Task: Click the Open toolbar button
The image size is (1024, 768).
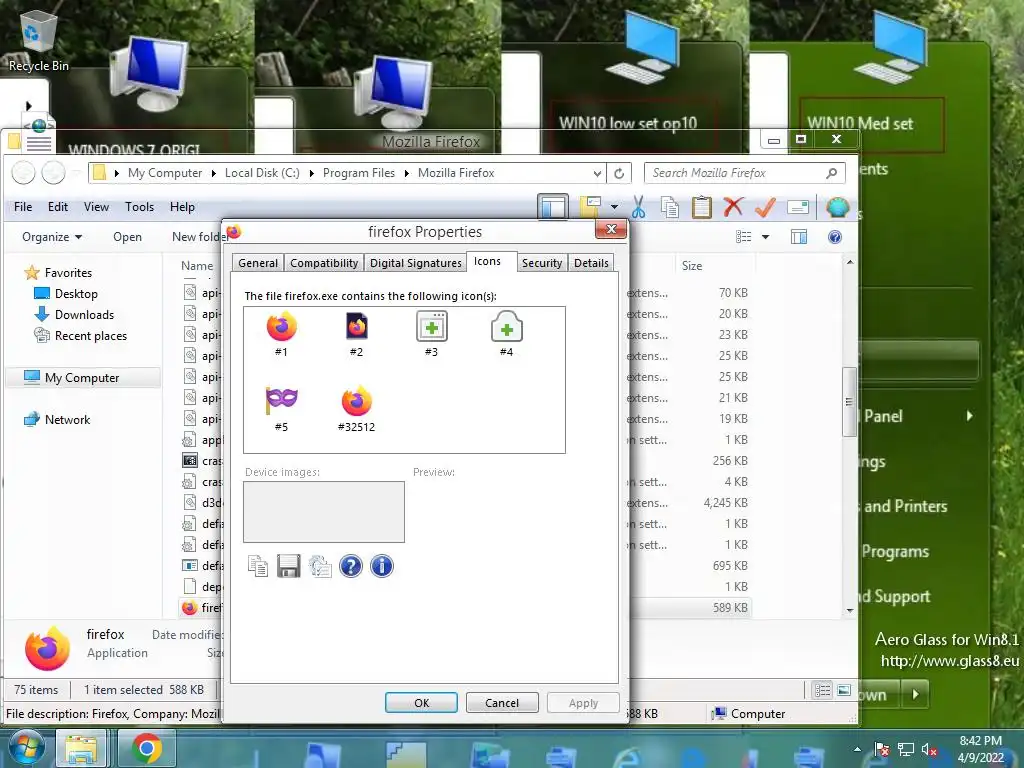Action: point(127,237)
